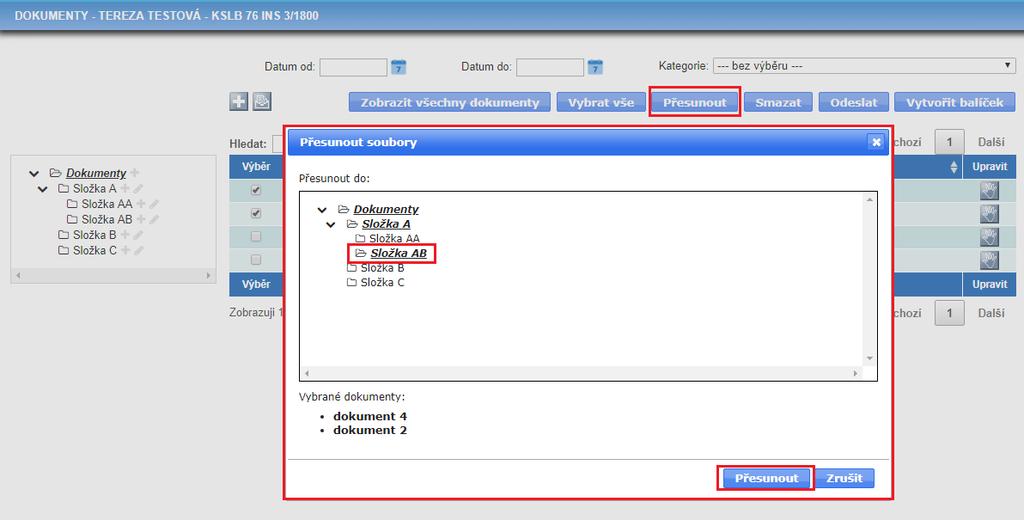This screenshot has height=520, width=1024.
Task: Edit Složka AA using pencil icon
Action: click(153, 204)
